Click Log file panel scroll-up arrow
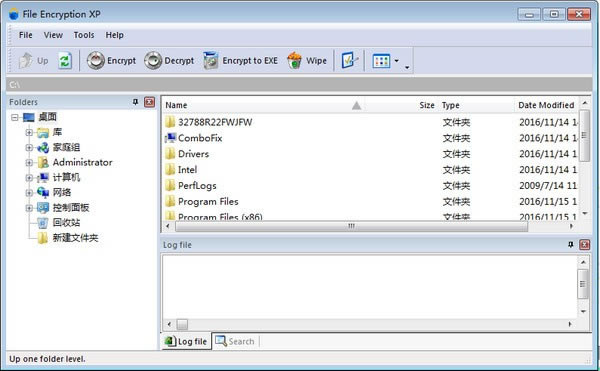 click(x=583, y=262)
